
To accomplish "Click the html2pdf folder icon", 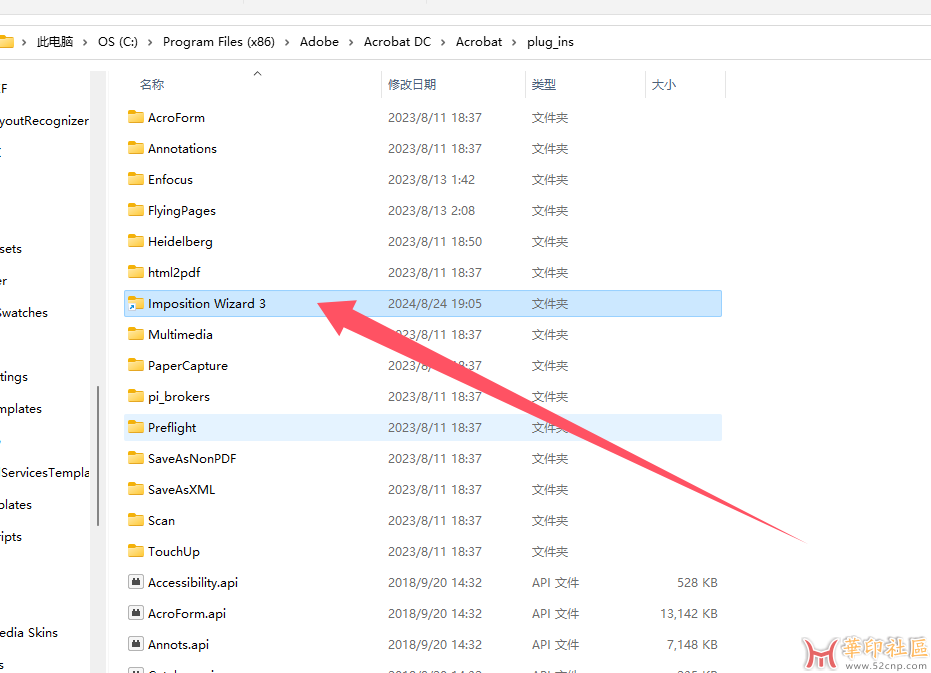I will click(136, 272).
